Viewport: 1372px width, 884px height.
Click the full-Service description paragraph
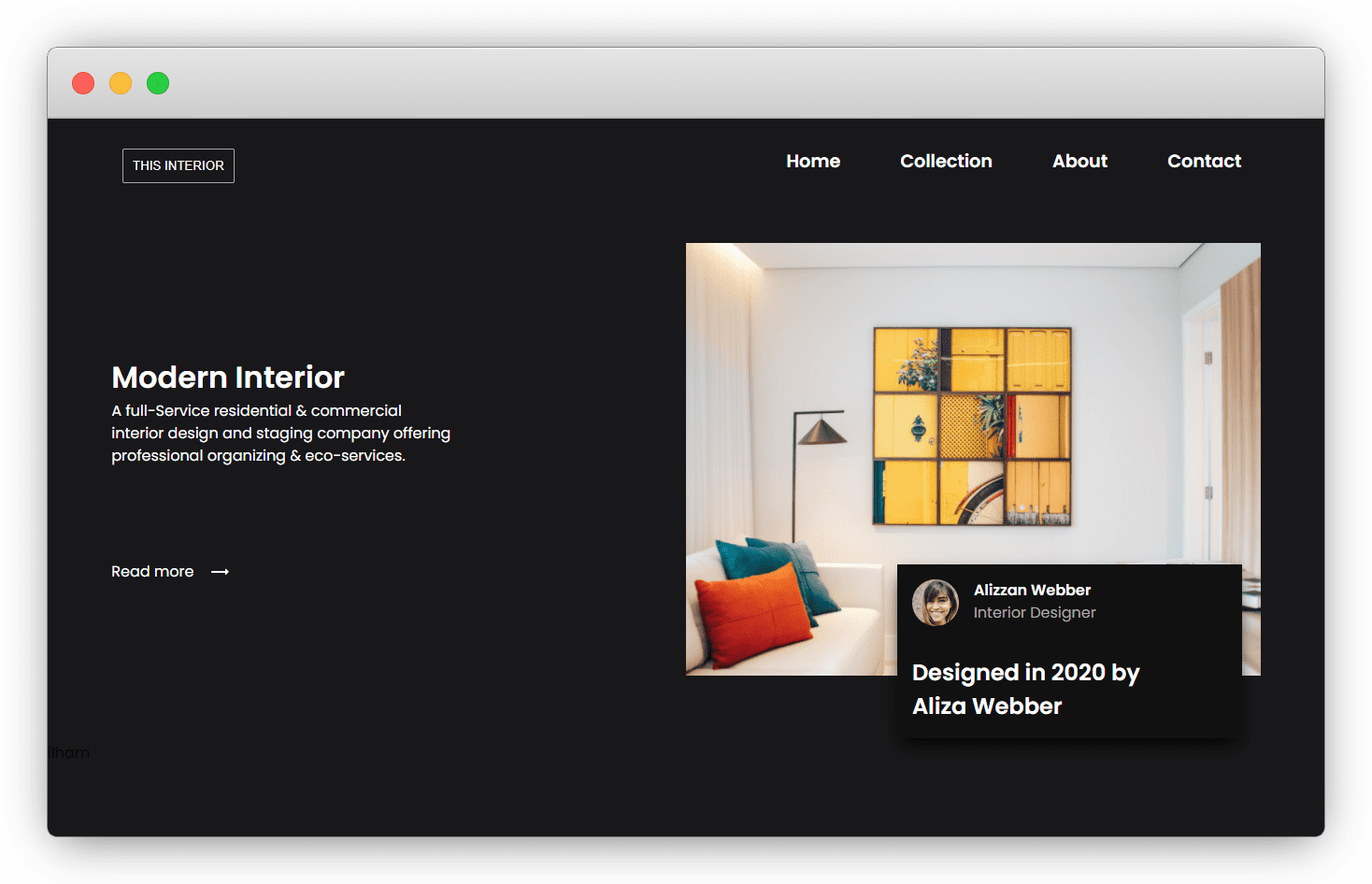click(x=280, y=434)
